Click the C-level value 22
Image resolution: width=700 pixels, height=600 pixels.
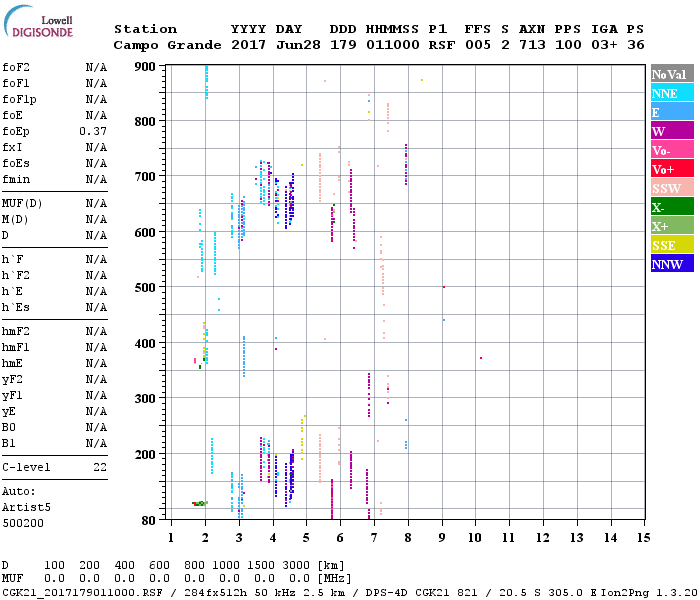[x=100, y=467]
